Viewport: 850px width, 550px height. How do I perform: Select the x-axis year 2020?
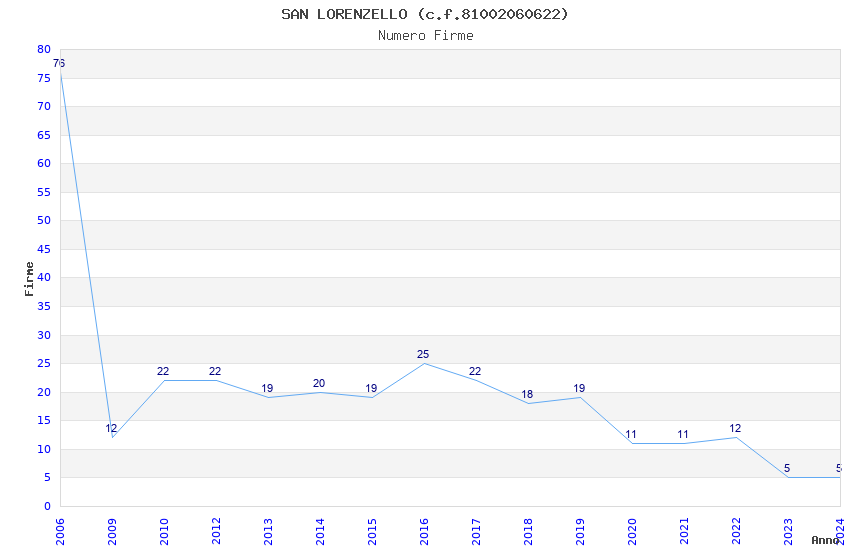tap(633, 532)
